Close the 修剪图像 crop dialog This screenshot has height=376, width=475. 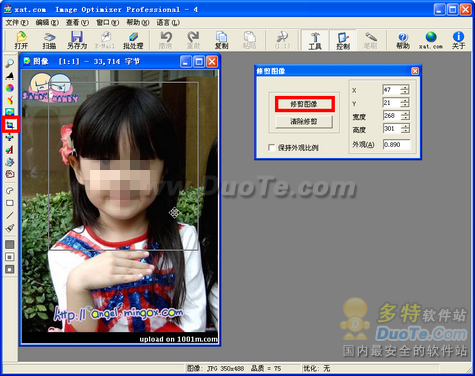tap(415, 71)
